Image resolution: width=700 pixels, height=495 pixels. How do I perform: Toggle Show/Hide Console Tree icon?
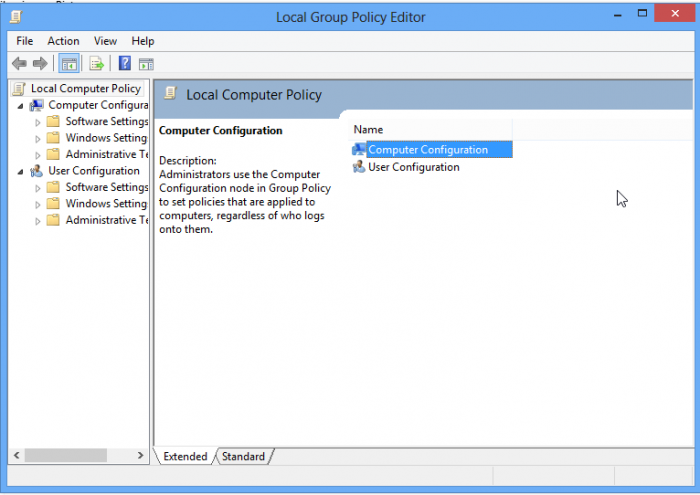pos(69,64)
